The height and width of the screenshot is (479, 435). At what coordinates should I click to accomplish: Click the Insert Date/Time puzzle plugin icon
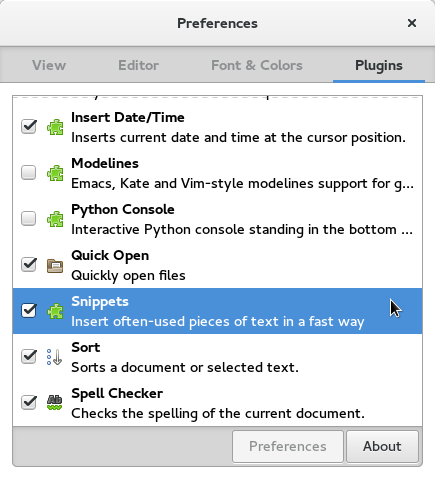click(55, 127)
